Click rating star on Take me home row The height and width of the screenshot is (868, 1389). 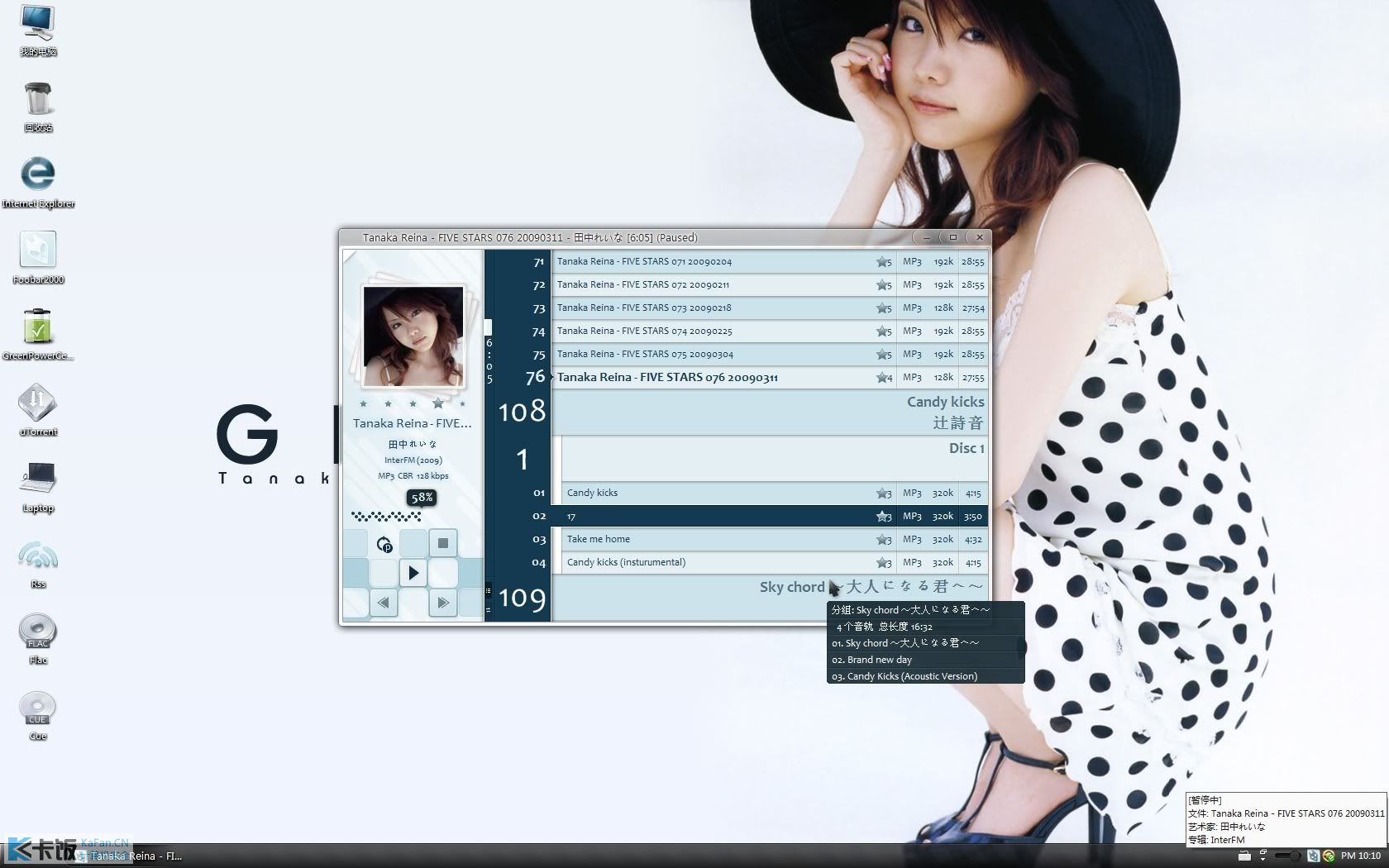[884, 540]
